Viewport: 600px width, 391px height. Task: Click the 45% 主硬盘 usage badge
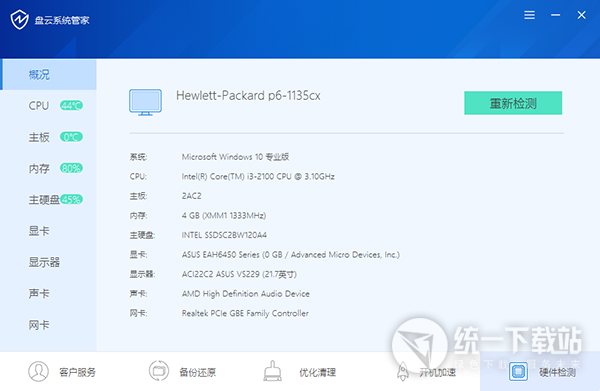tap(71, 200)
